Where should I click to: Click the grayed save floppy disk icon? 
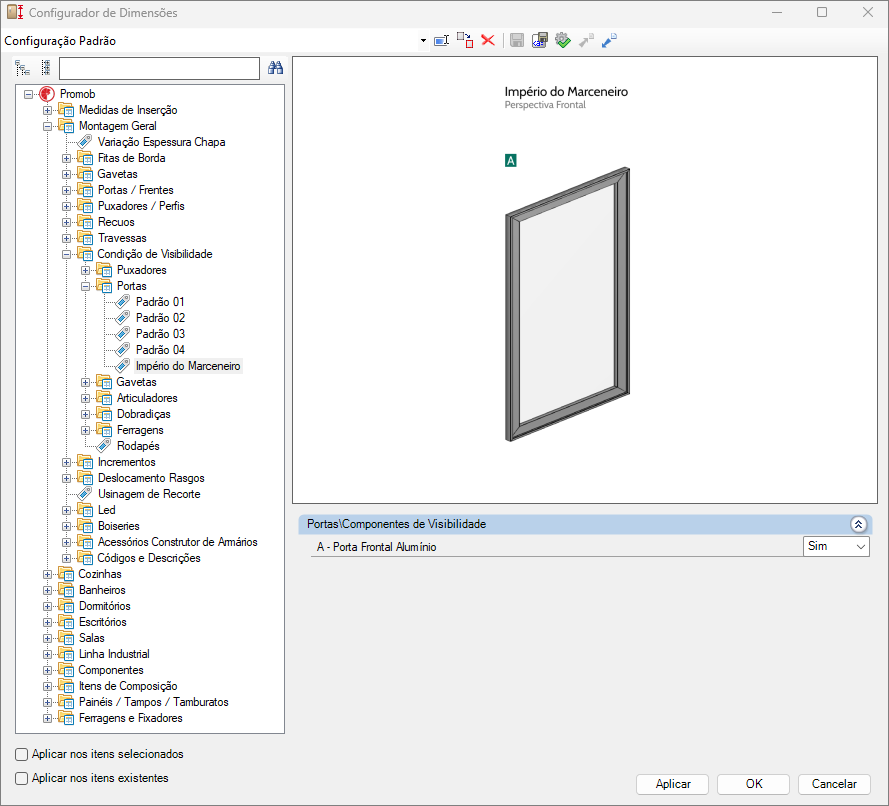(x=517, y=40)
